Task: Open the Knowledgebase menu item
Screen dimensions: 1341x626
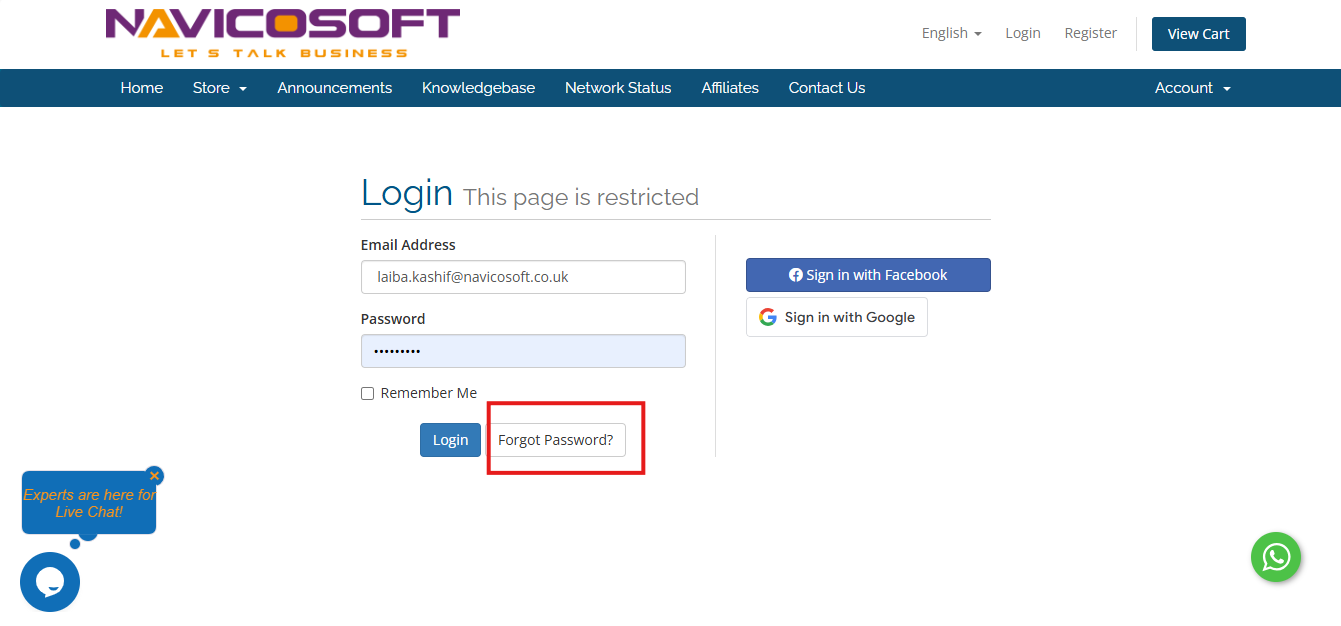Action: click(478, 88)
